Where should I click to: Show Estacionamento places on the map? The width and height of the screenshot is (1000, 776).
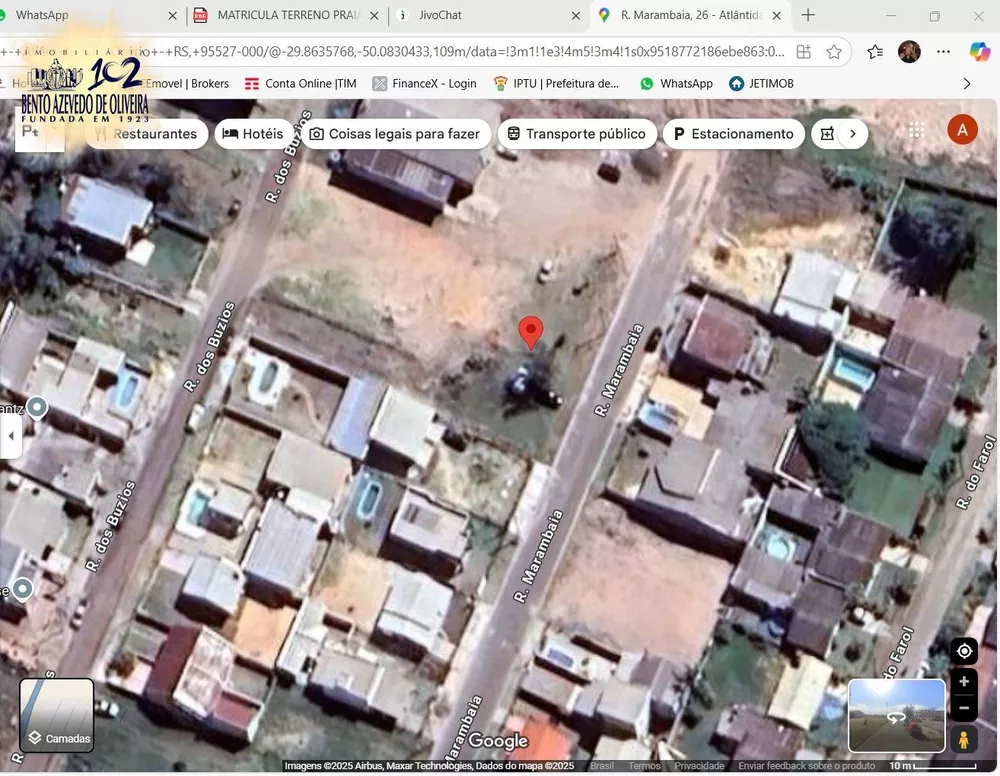pyautogui.click(x=734, y=134)
